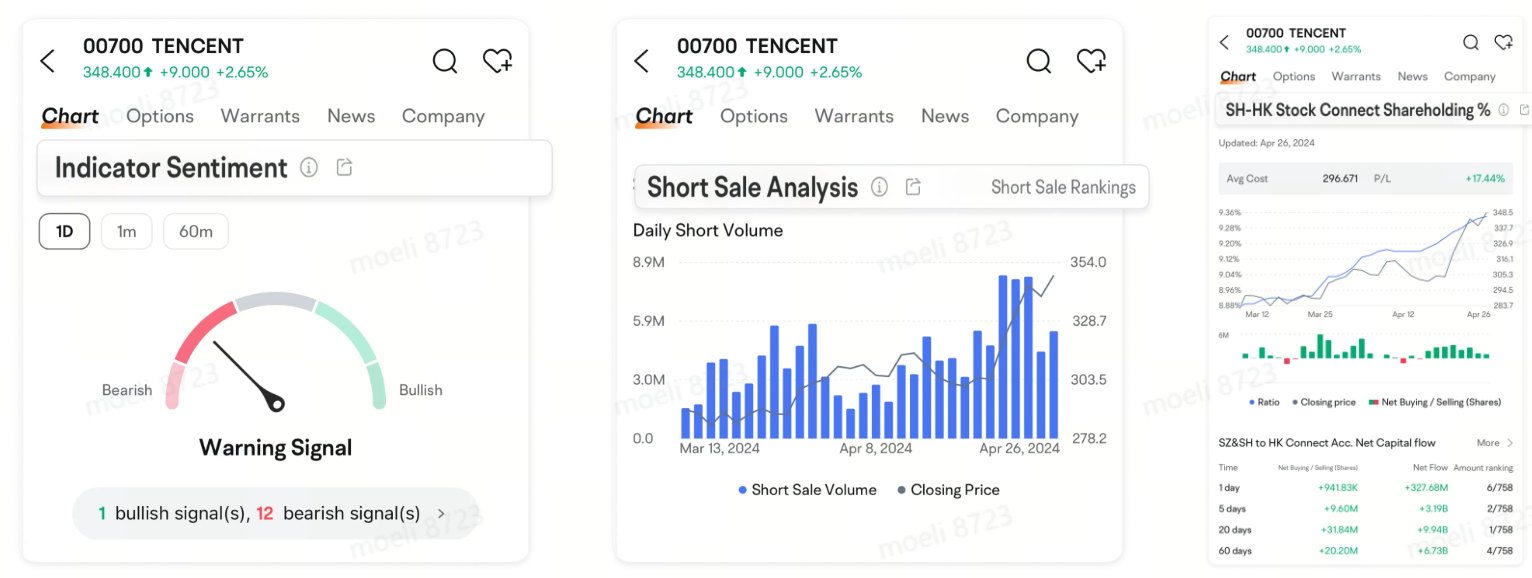The width and height of the screenshot is (1532, 578).
Task: Select the 60 days net flow row
Action: [1366, 551]
